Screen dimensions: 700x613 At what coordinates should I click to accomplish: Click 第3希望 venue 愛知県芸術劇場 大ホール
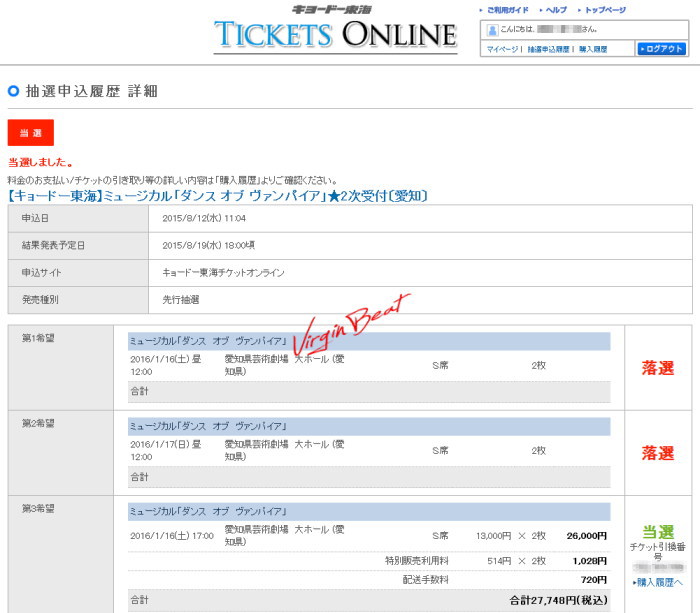coord(284,535)
